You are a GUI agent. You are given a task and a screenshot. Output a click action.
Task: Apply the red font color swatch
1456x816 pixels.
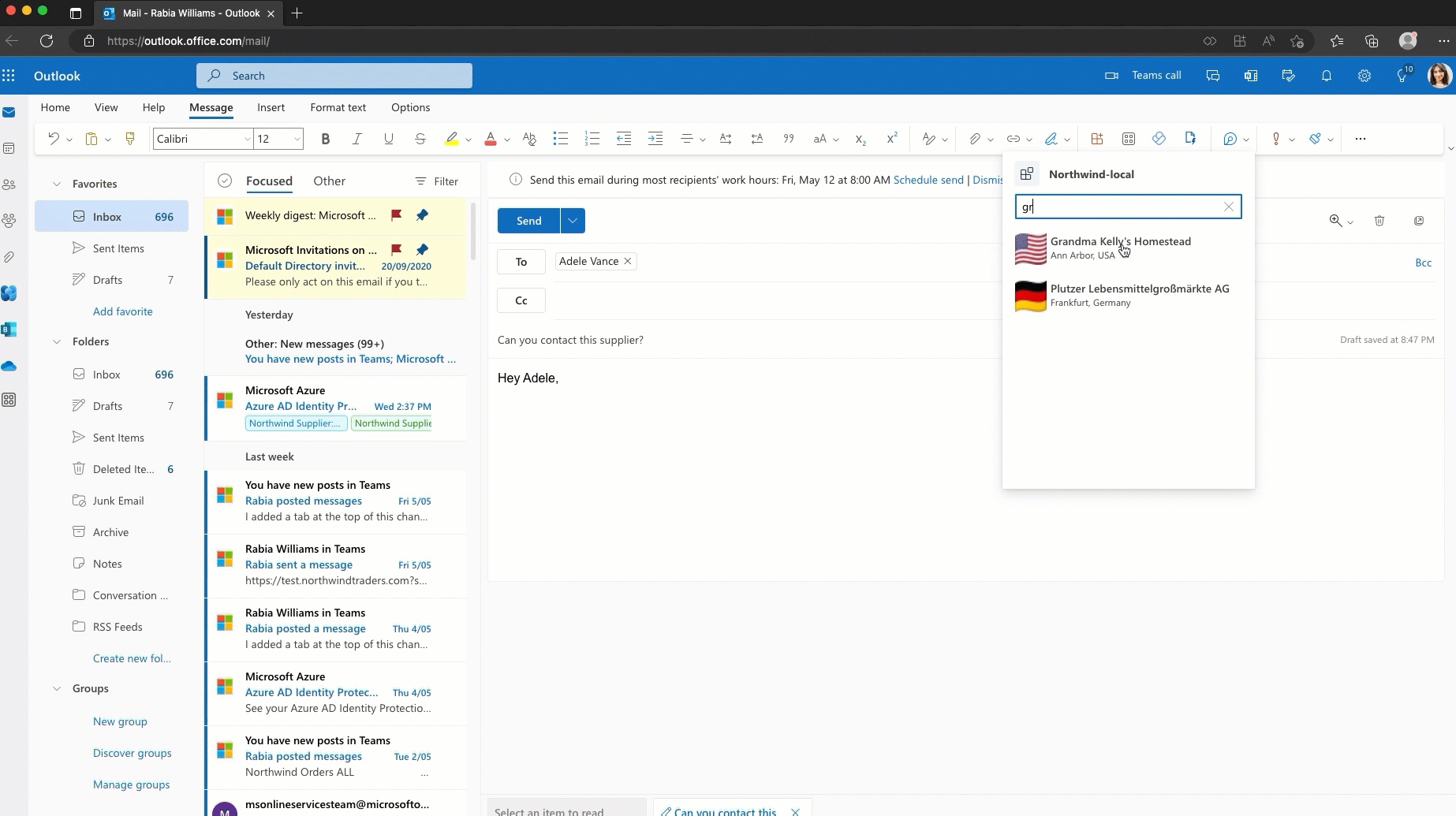491,139
